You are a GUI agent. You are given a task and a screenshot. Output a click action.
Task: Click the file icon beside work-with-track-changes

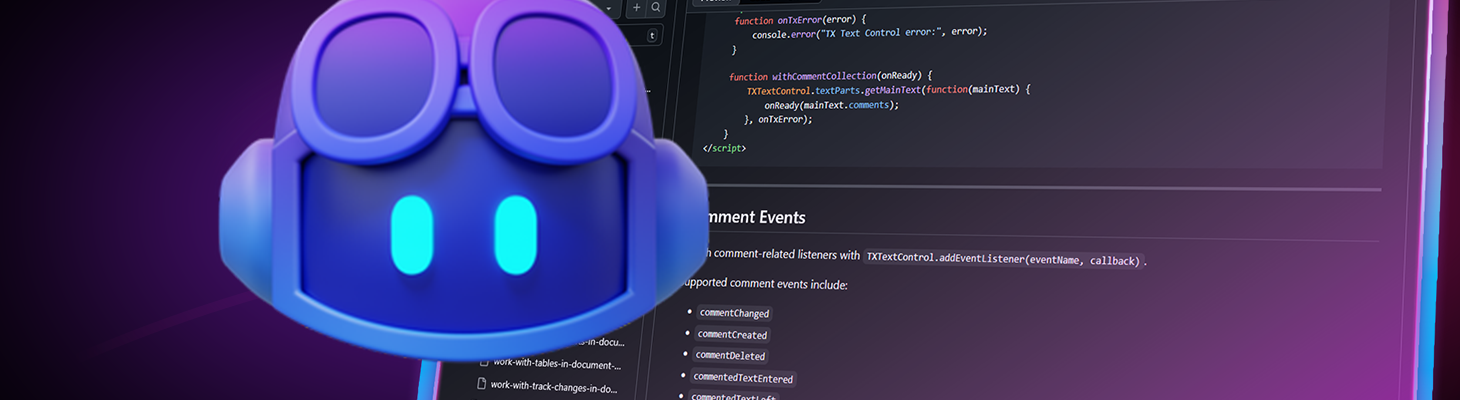(480, 384)
